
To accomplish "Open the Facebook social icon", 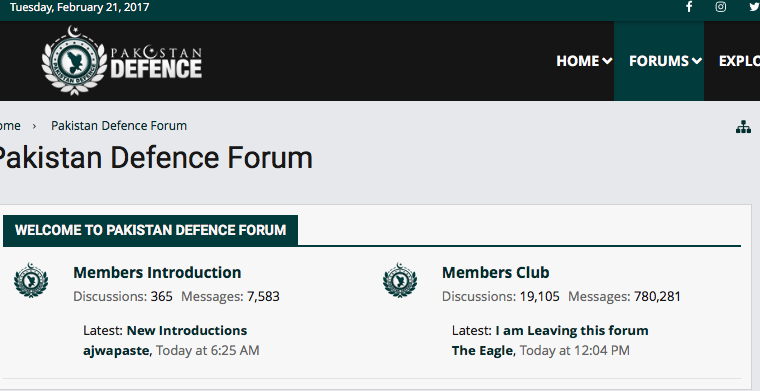I will (689, 7).
